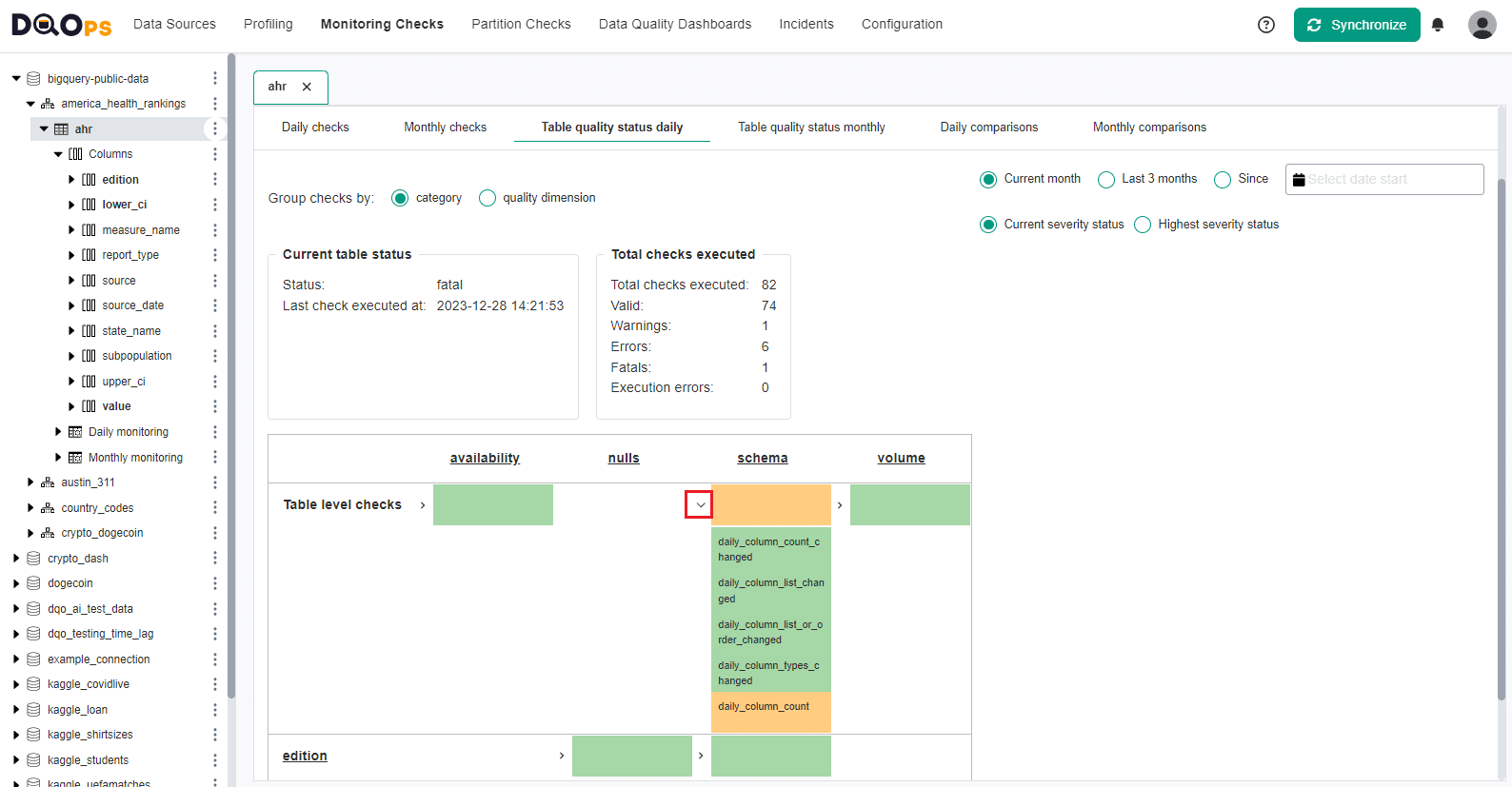
Task: Click the database icon of dogecoin
Action: 33,583
